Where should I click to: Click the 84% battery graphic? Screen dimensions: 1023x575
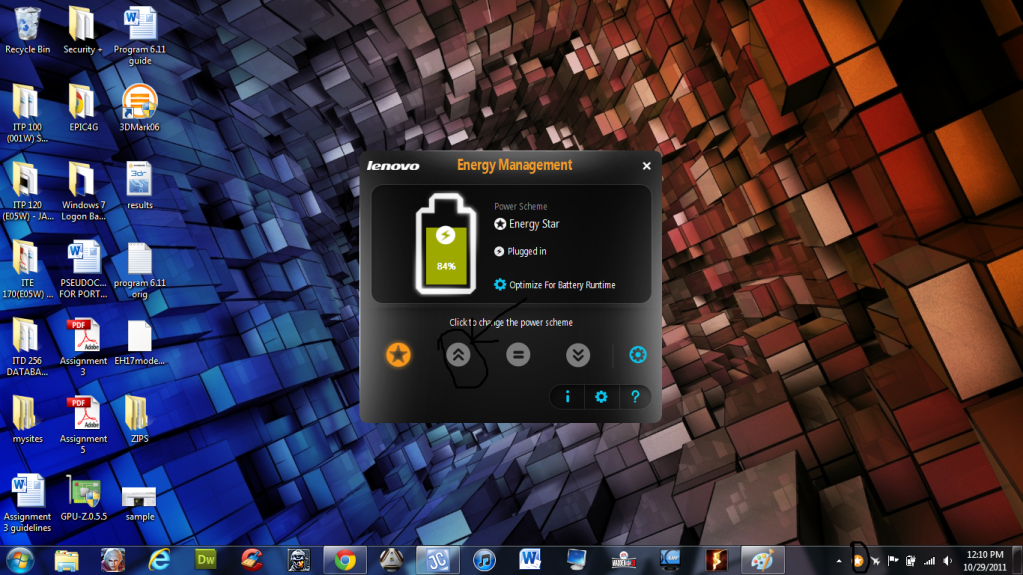pyautogui.click(x=446, y=243)
